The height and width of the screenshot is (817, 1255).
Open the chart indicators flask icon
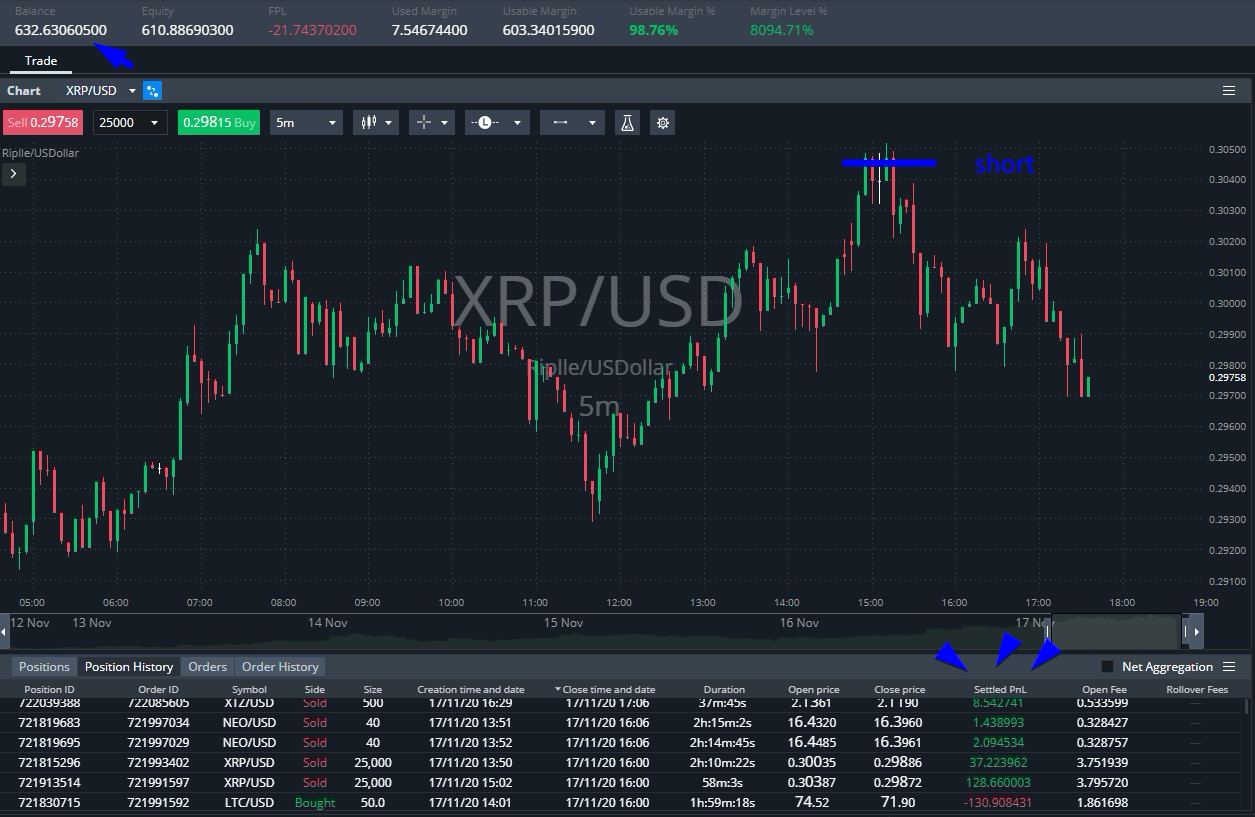click(627, 123)
